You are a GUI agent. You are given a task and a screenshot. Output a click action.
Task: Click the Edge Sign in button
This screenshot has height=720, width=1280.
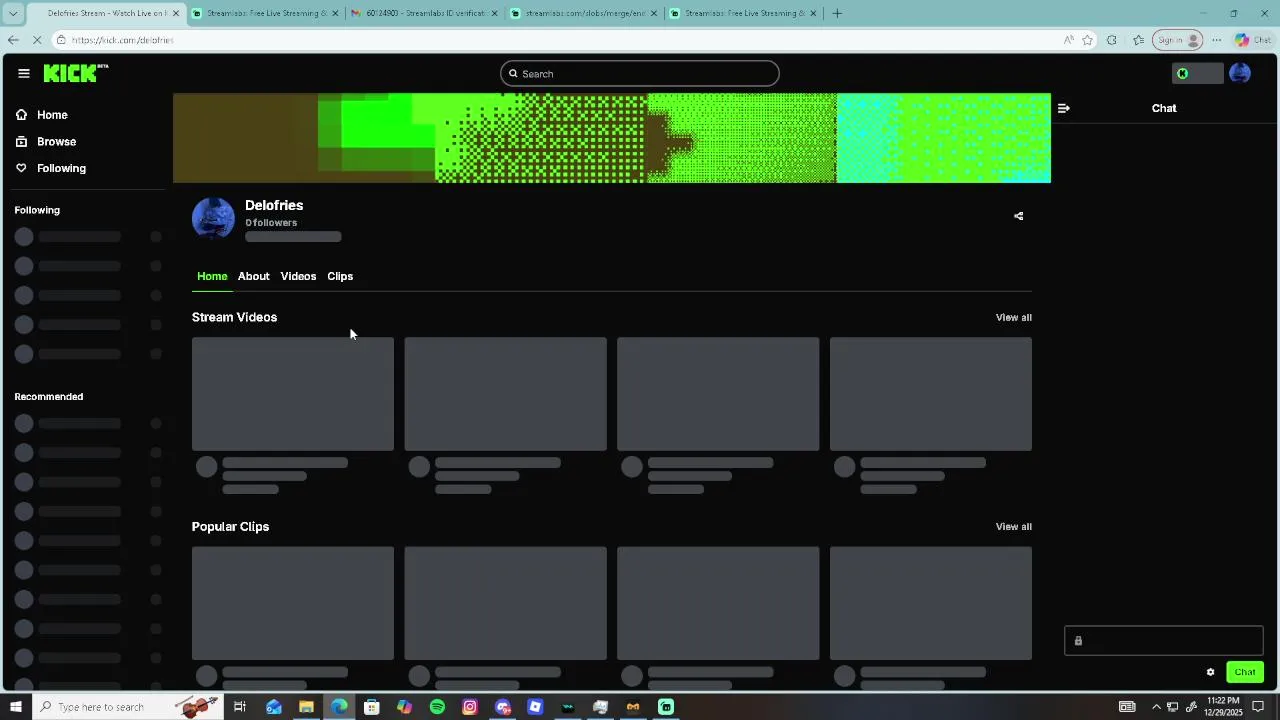coord(1177,40)
